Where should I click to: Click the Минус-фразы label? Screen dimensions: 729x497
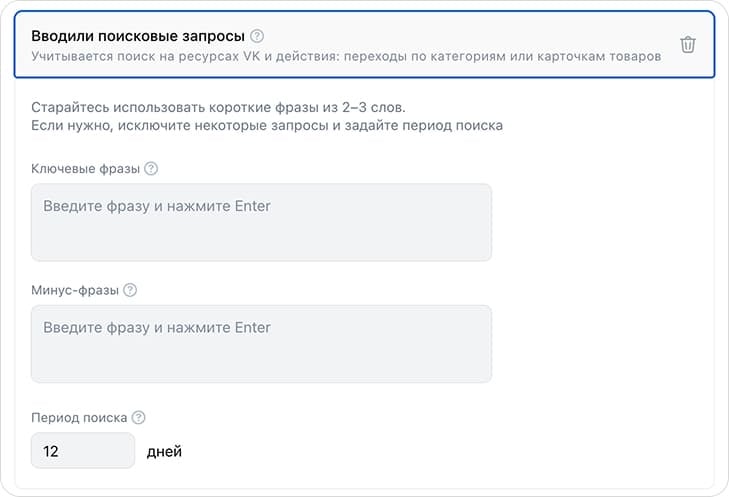click(x=75, y=290)
